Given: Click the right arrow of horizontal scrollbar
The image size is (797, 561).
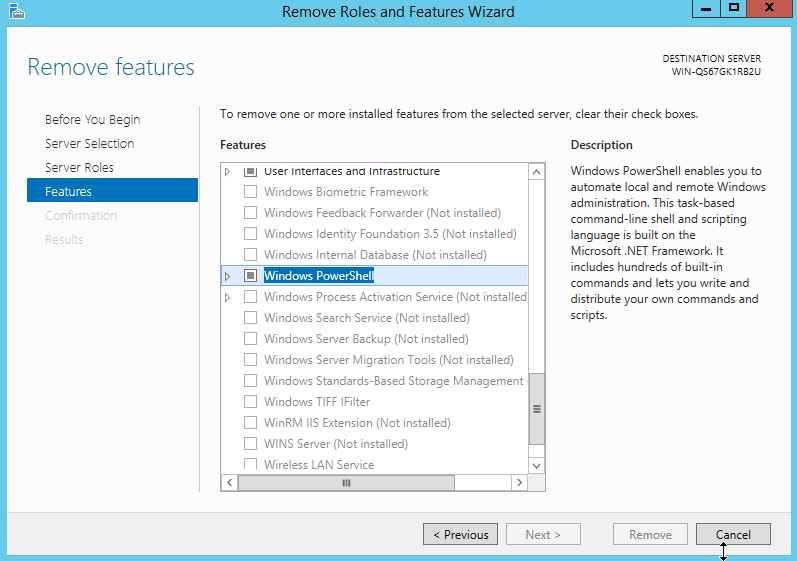Looking at the screenshot, I should (518, 482).
